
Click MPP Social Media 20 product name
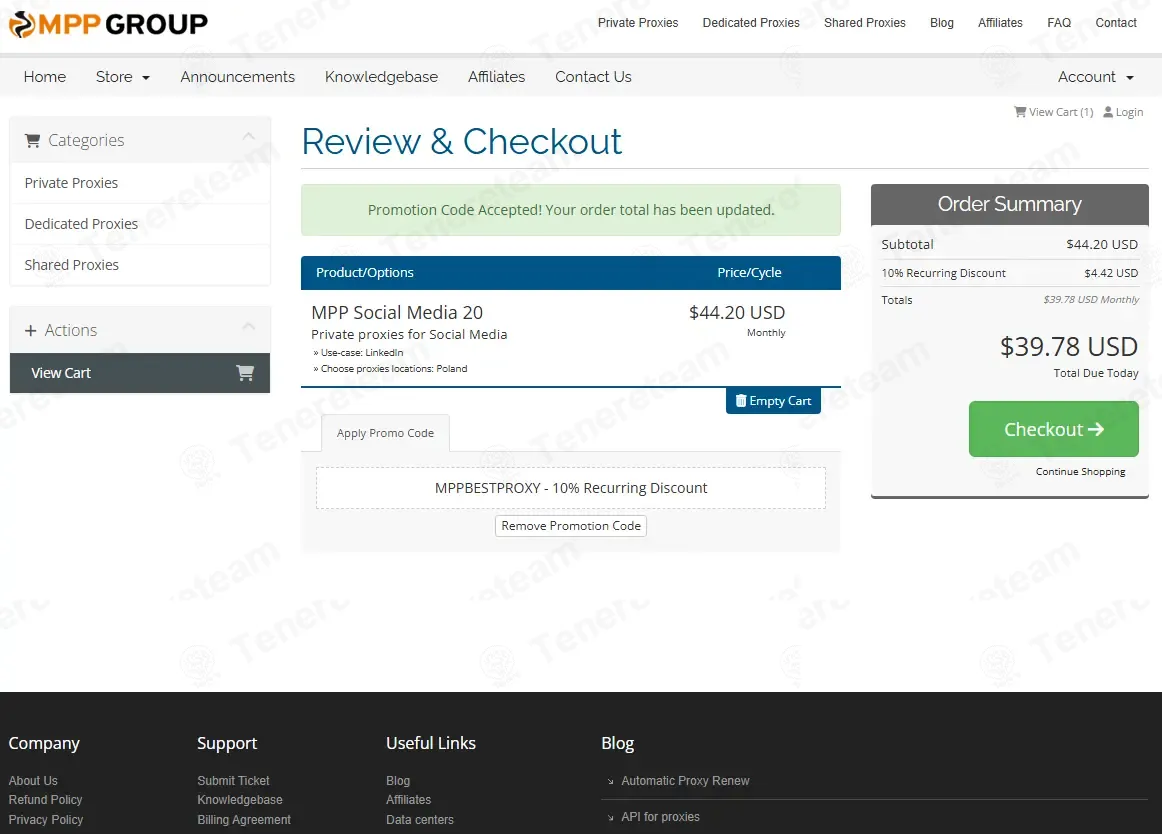click(x=397, y=313)
